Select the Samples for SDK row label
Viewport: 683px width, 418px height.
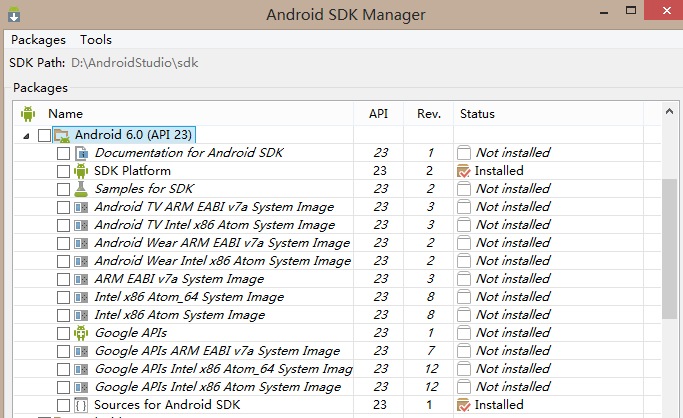pos(144,189)
